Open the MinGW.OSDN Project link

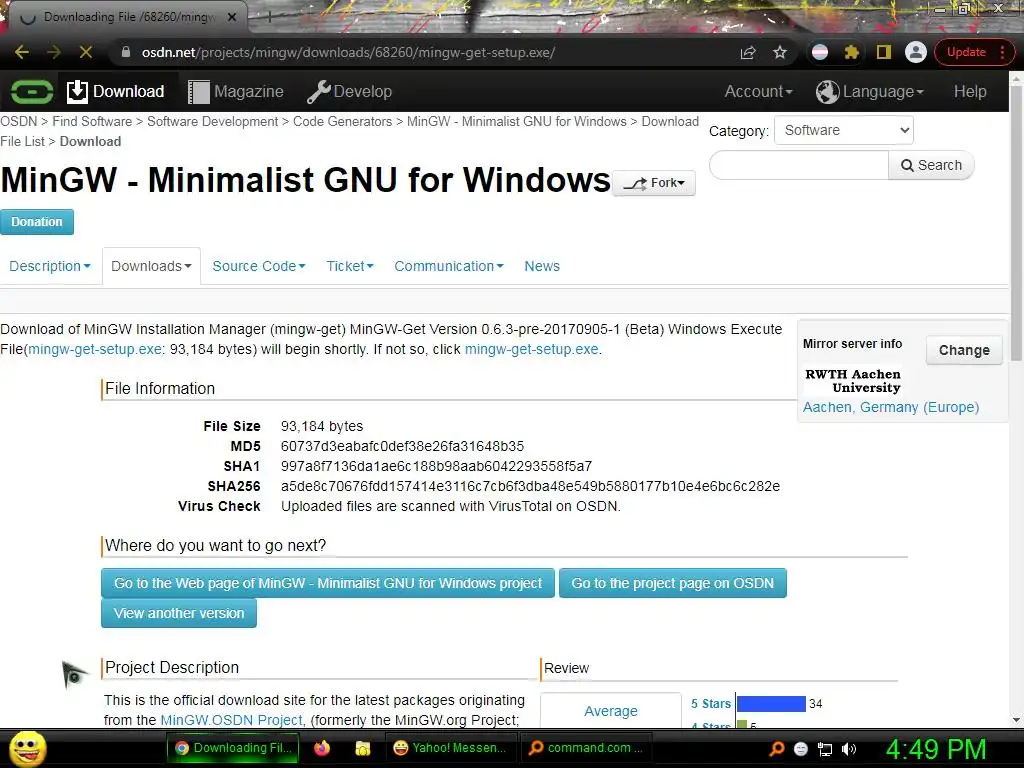(x=232, y=720)
